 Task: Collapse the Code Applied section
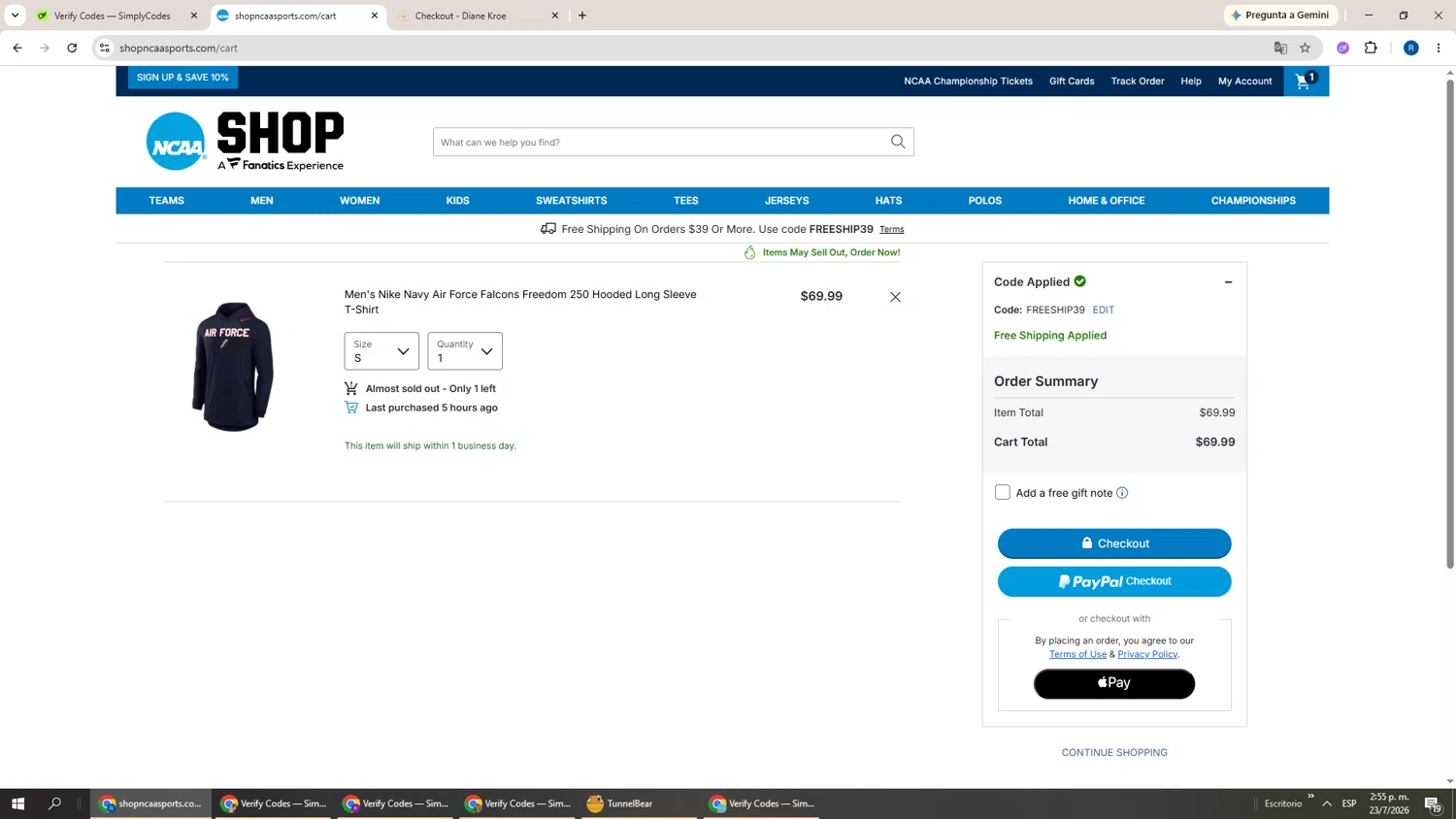1228,282
